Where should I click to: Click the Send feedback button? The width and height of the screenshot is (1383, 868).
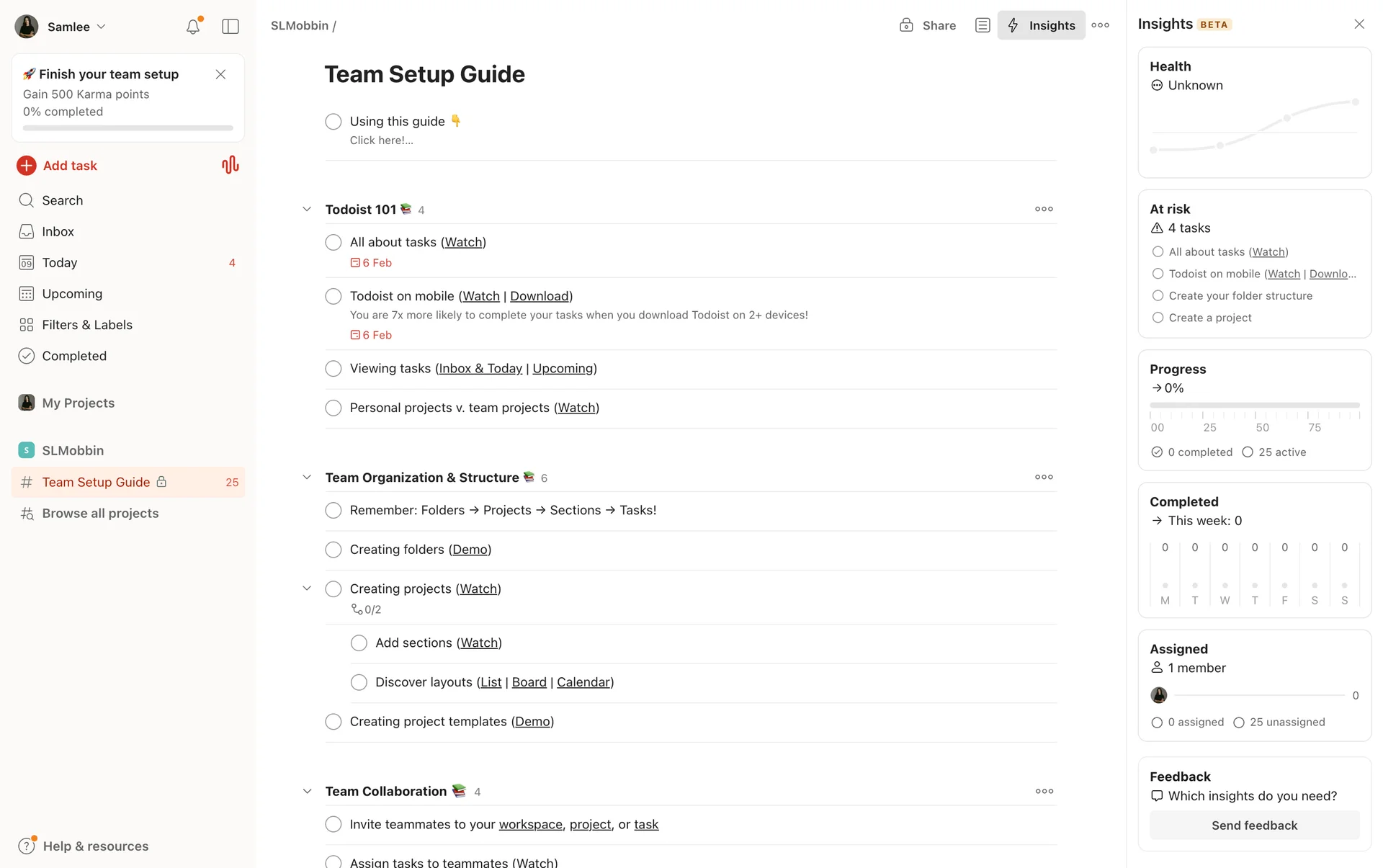click(1254, 826)
